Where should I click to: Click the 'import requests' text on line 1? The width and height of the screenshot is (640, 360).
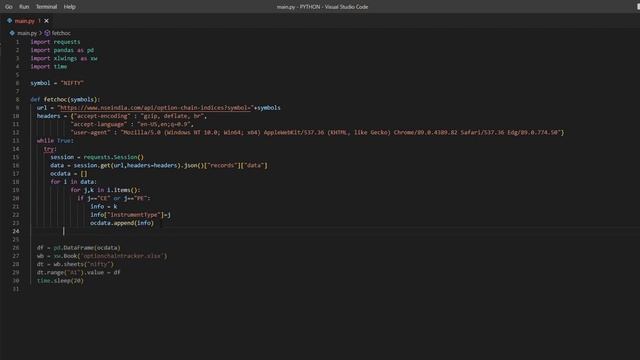click(55, 42)
